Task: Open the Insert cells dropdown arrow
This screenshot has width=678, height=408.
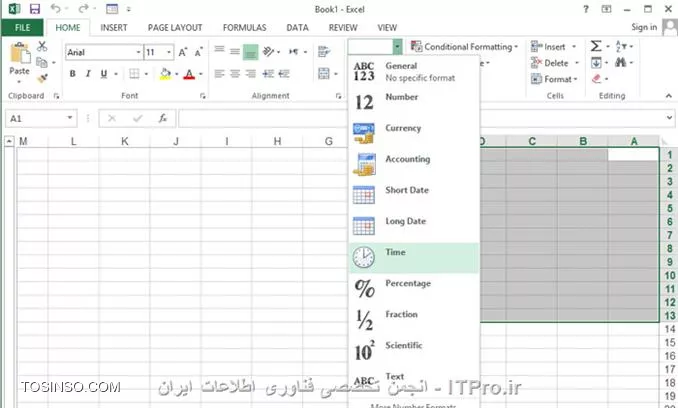Action: pyautogui.click(x=574, y=47)
